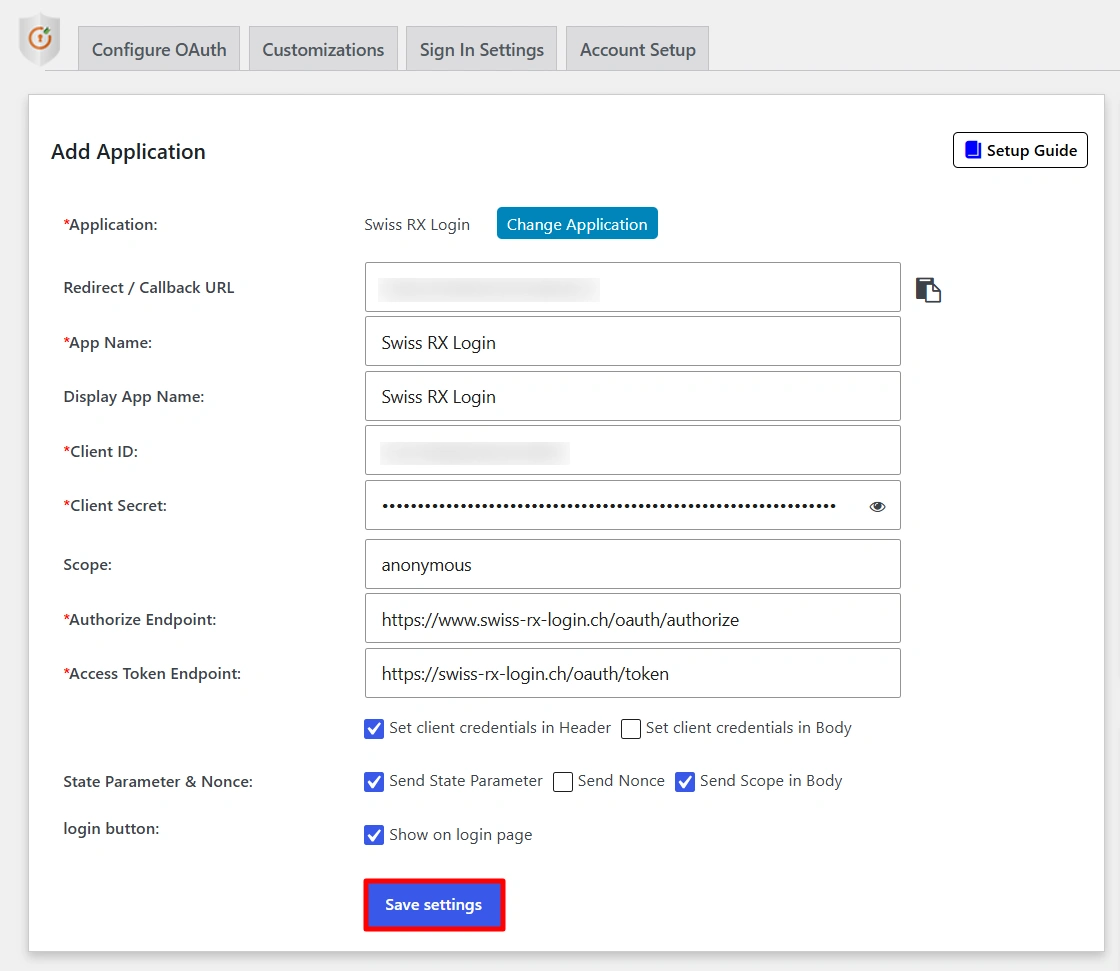1120x971 pixels.
Task: Click the Change Application button
Action: click(x=577, y=224)
